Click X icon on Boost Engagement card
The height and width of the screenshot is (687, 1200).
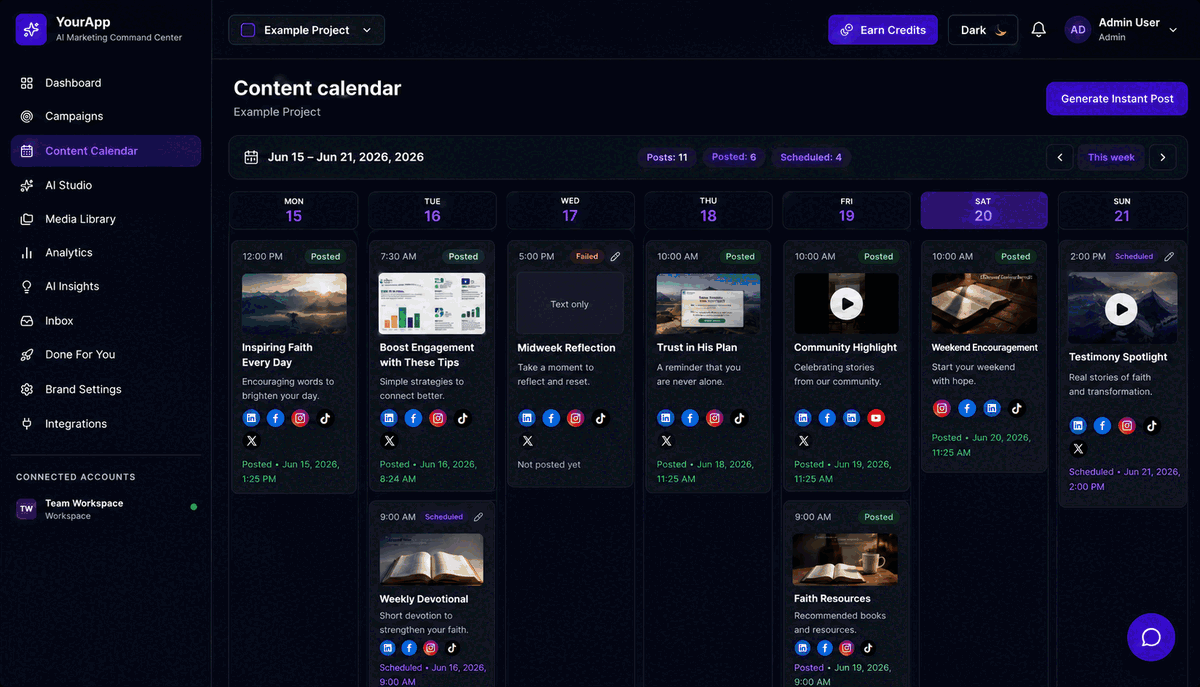[389, 441]
